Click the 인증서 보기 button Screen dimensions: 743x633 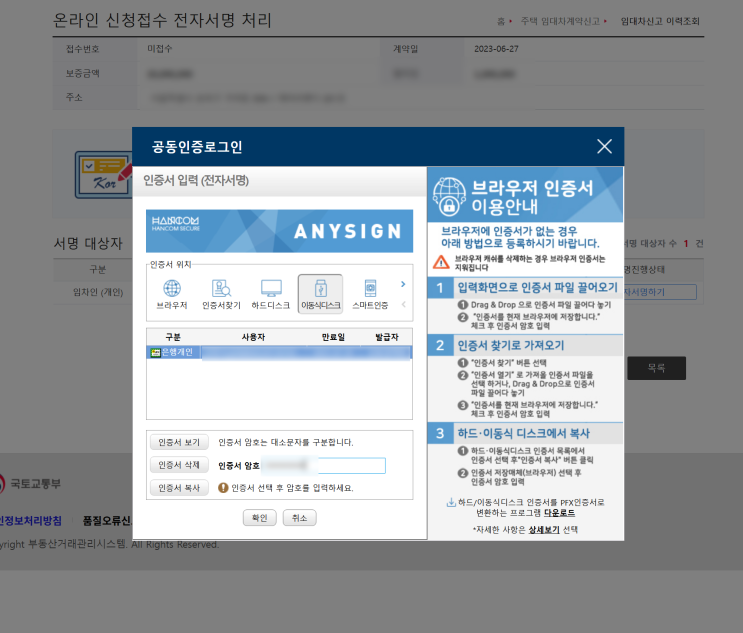click(x=179, y=442)
